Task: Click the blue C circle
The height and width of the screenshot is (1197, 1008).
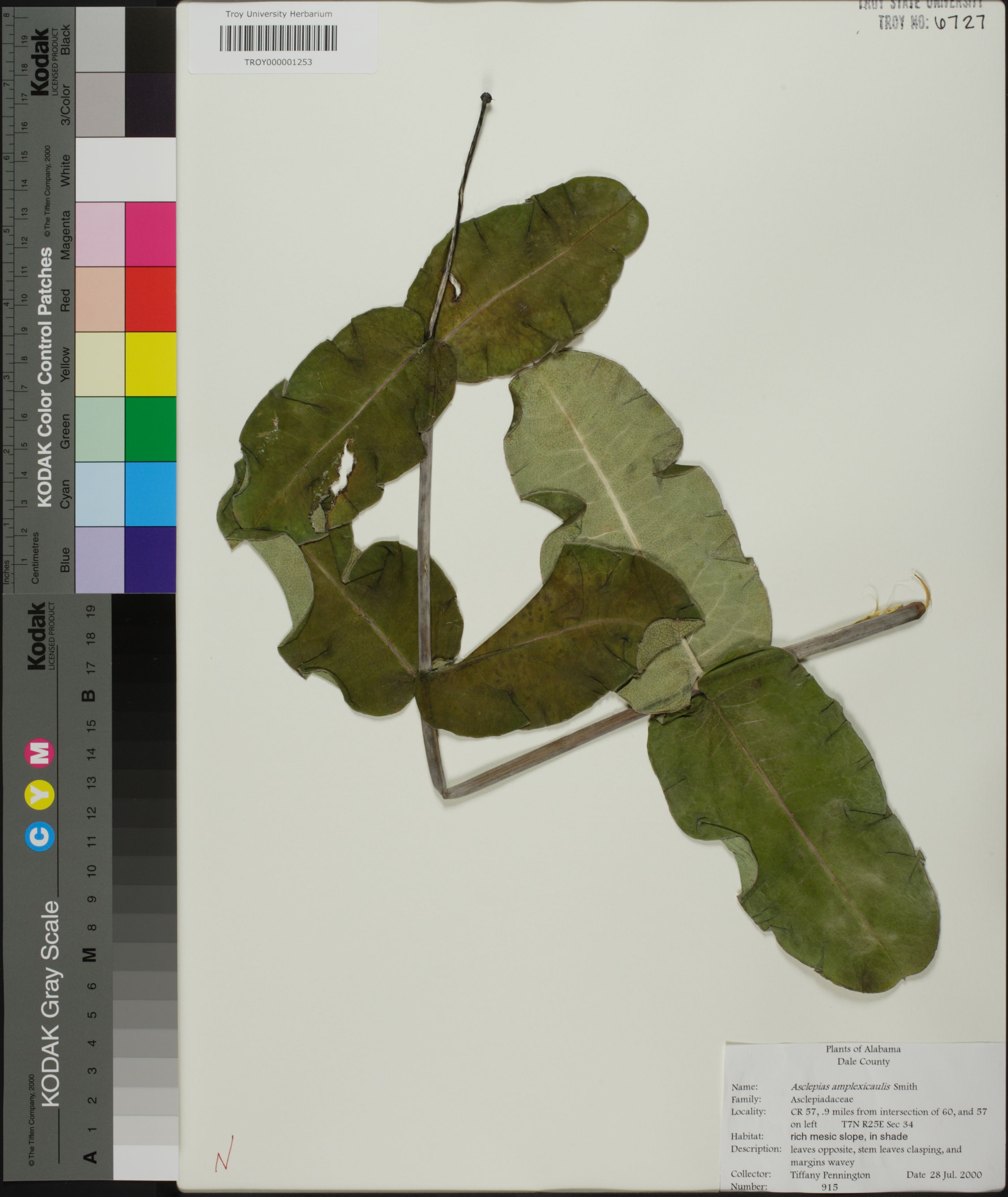Action: (40, 836)
